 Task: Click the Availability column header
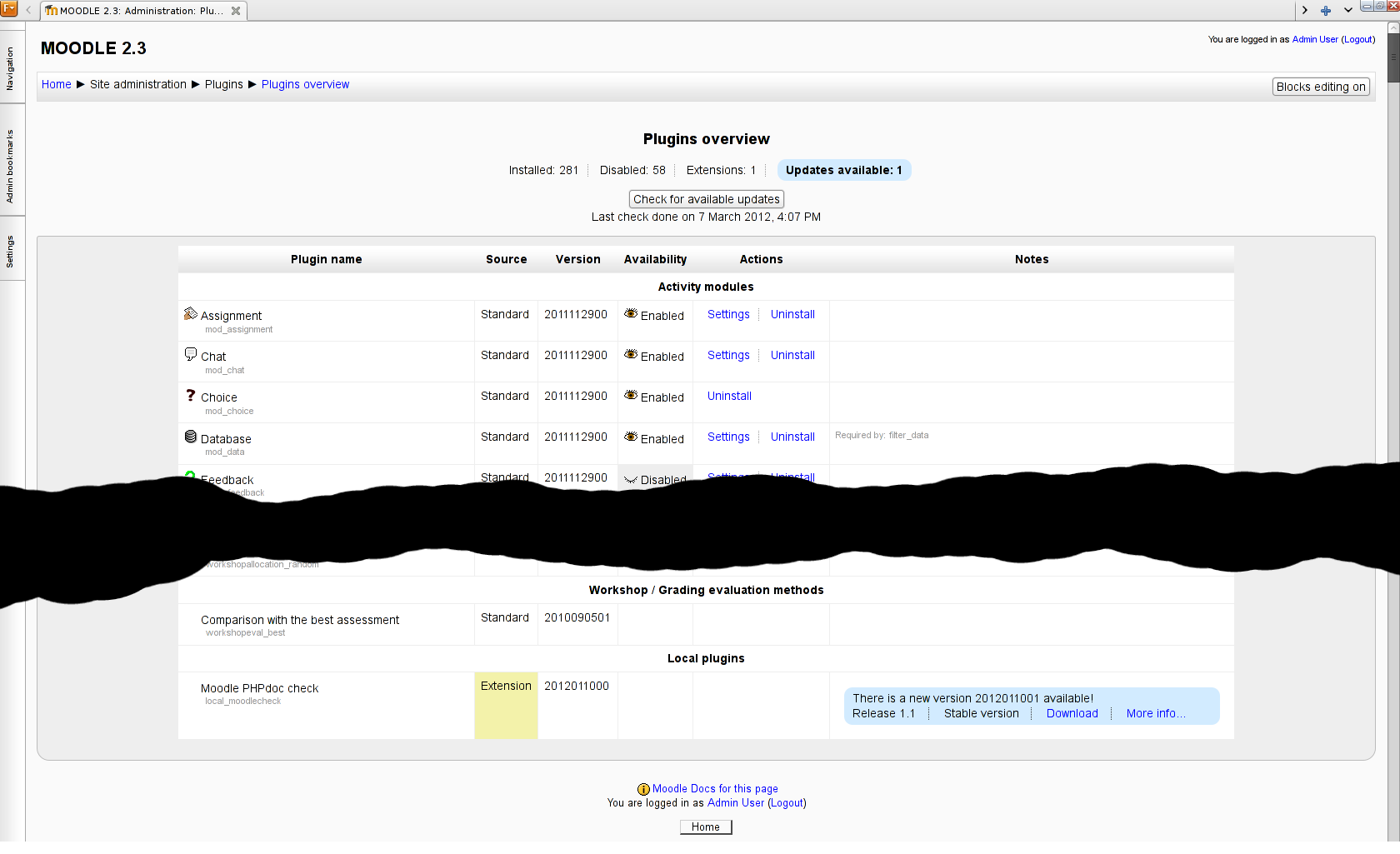point(655,259)
